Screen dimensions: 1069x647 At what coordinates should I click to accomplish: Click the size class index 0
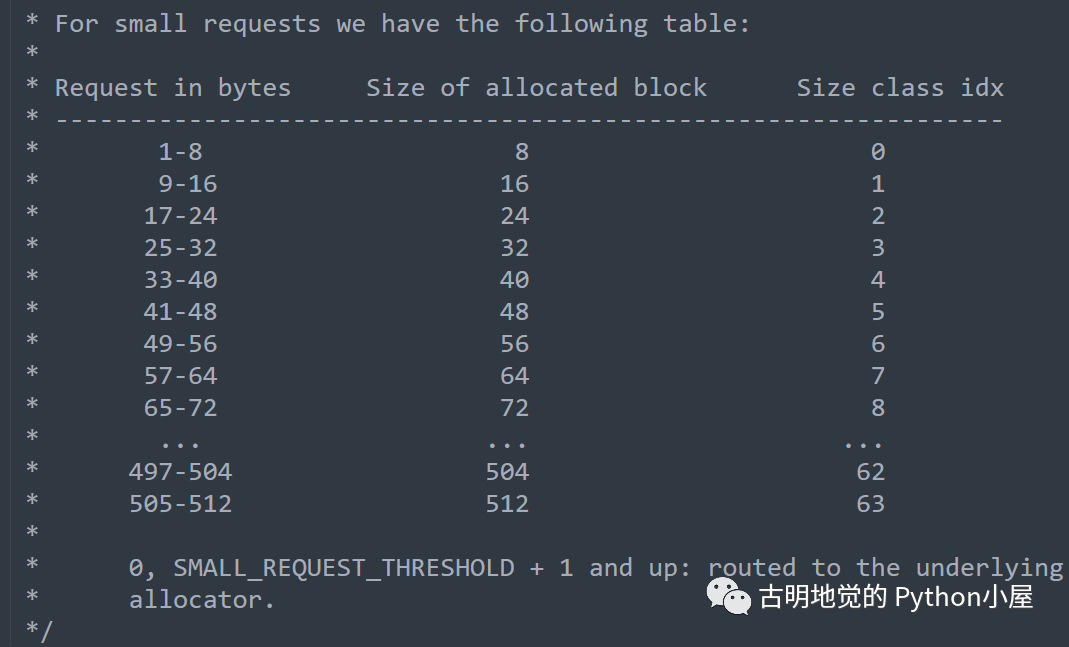click(x=877, y=152)
